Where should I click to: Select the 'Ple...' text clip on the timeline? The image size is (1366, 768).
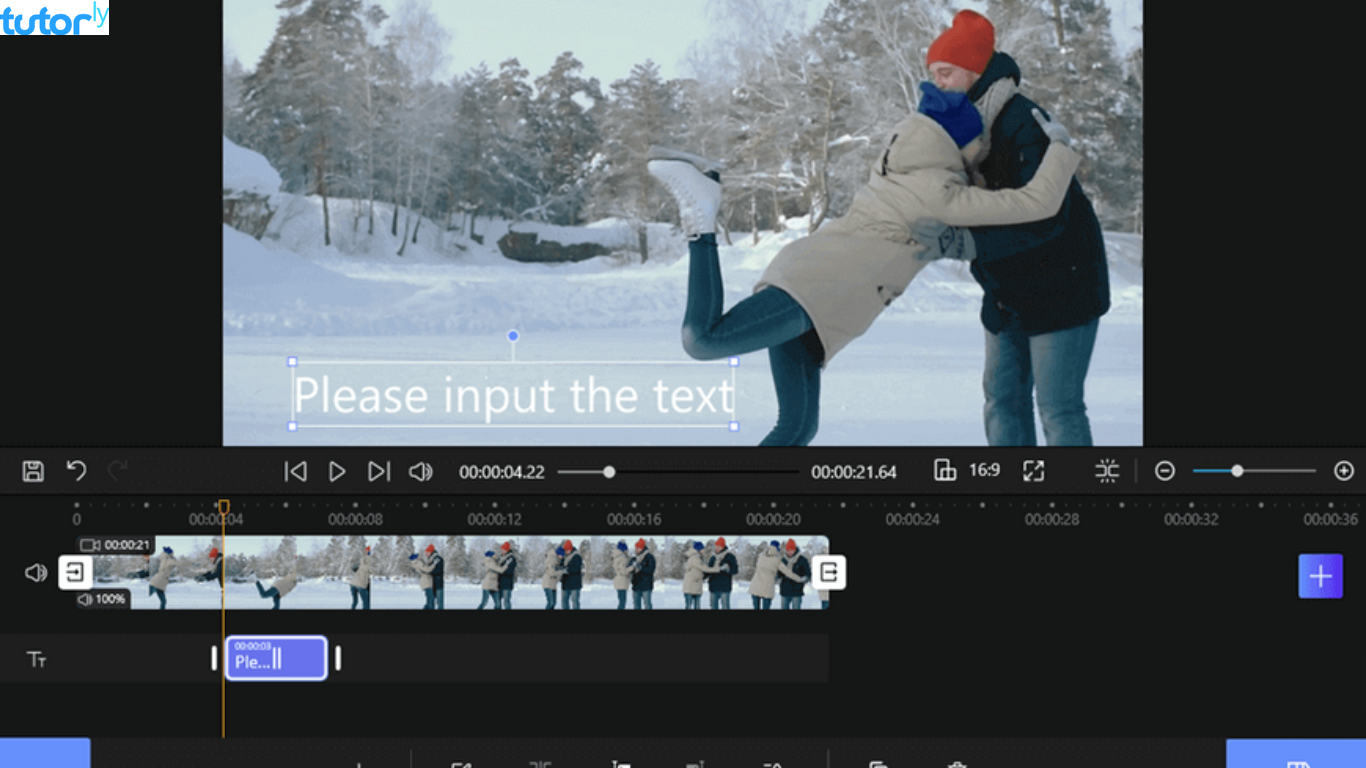(276, 658)
